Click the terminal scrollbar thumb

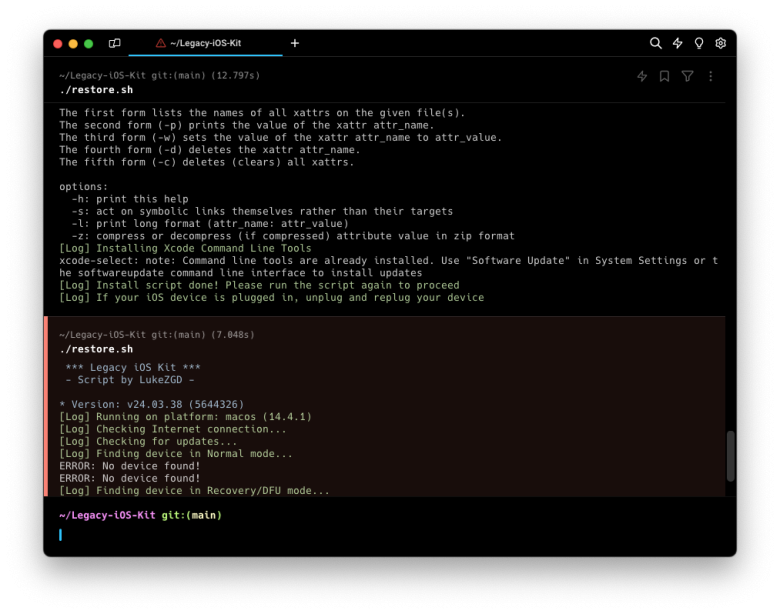point(730,456)
